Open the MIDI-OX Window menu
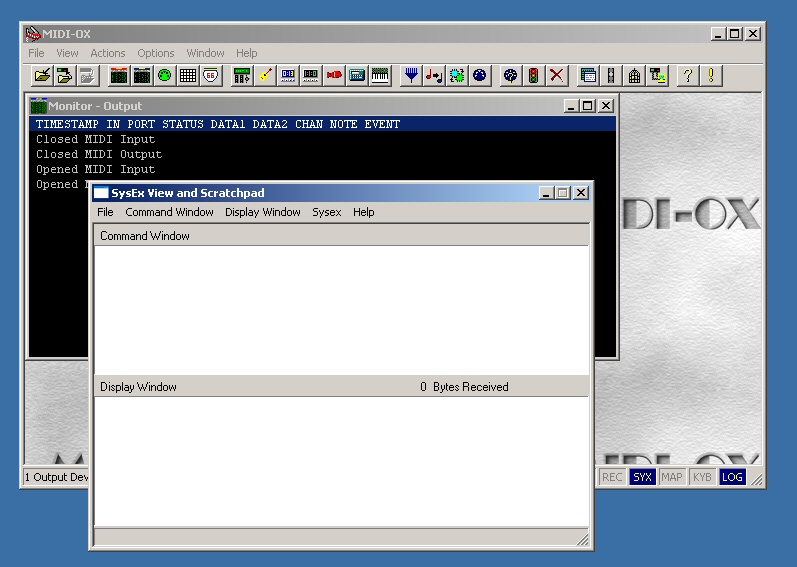Screen dimensions: 797x567 (x=205, y=53)
